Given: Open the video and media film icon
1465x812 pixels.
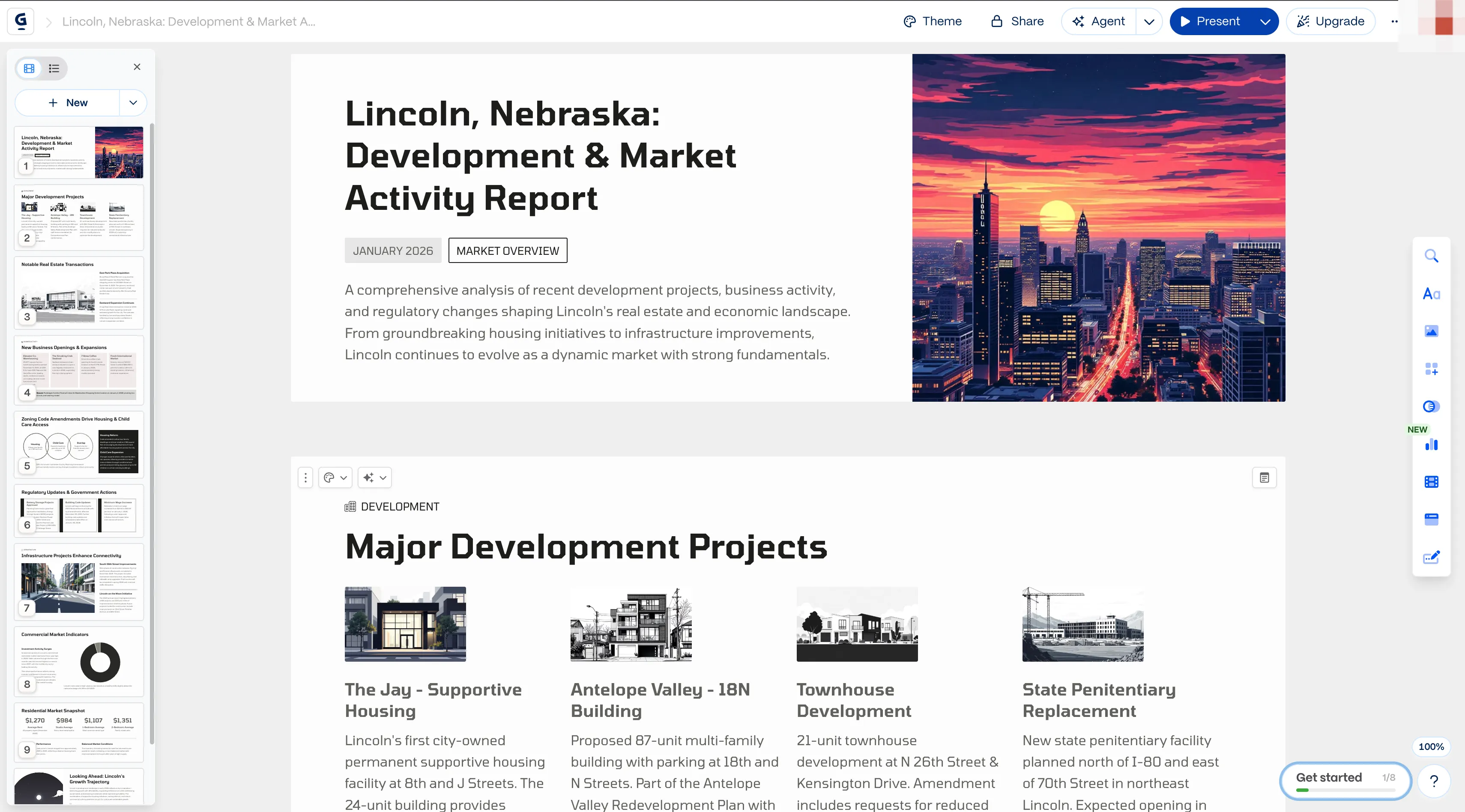Looking at the screenshot, I should click(1431, 482).
